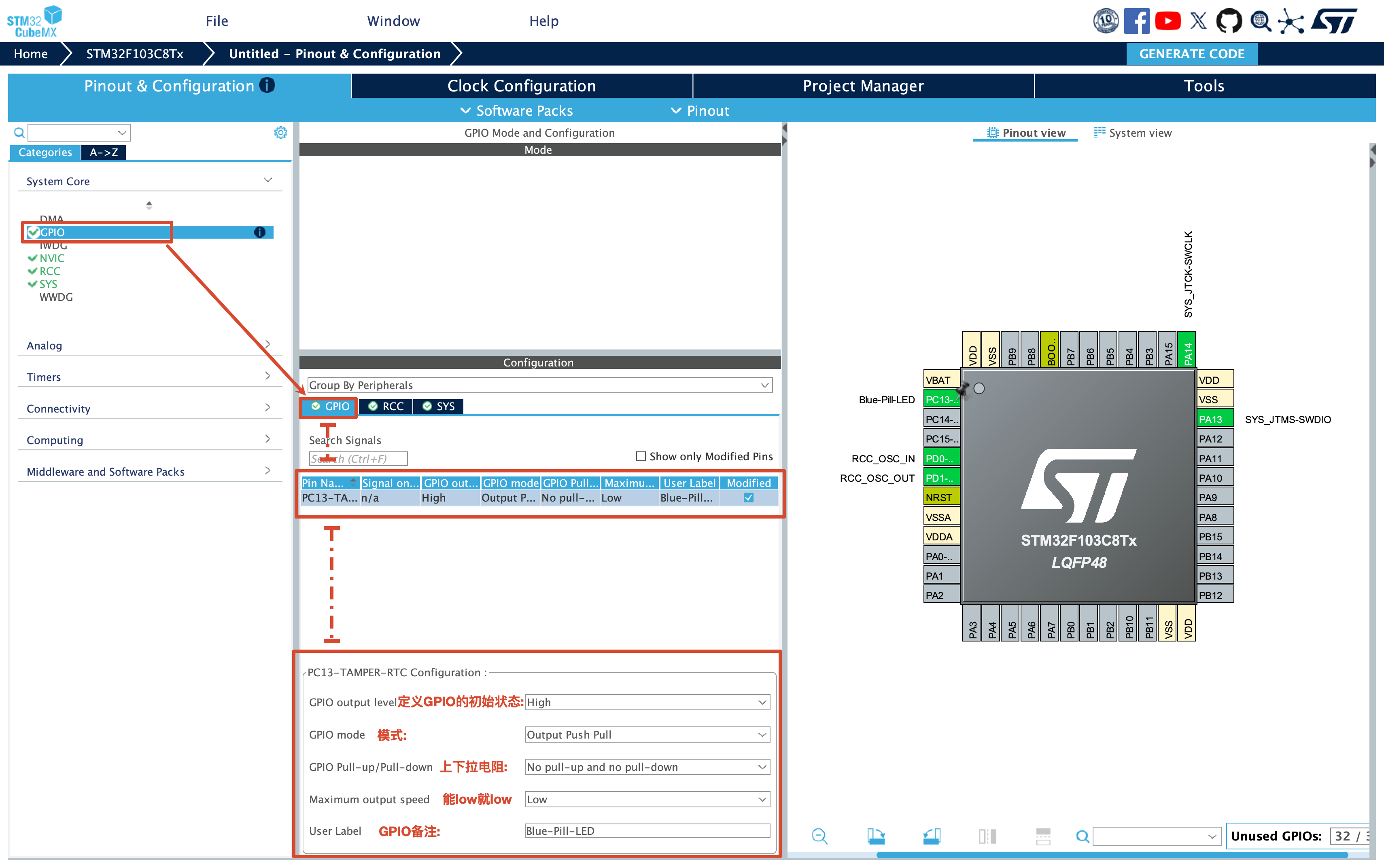Select the A->Z sorting tab

103,152
